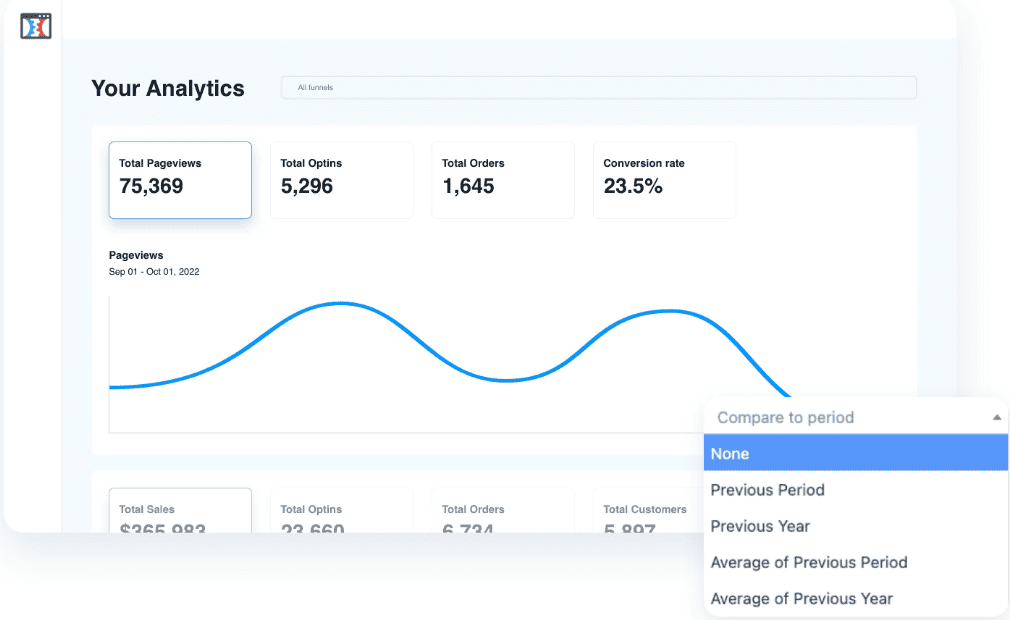Click the blue Pageviews chart line
This screenshot has width=1010, height=620.
coord(340,303)
